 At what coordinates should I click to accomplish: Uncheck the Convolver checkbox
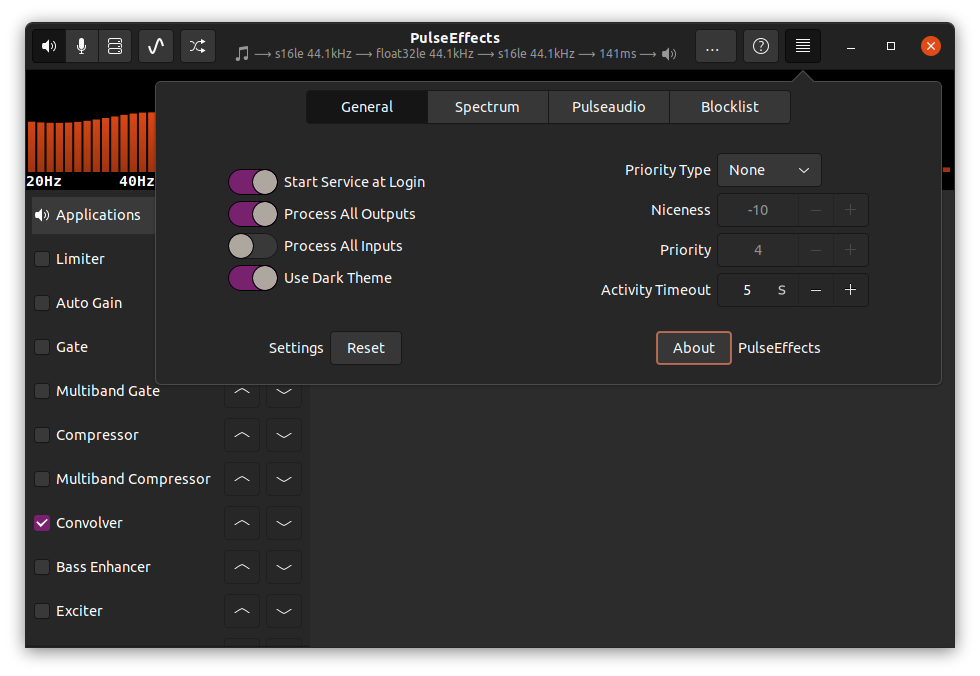pyautogui.click(x=42, y=523)
